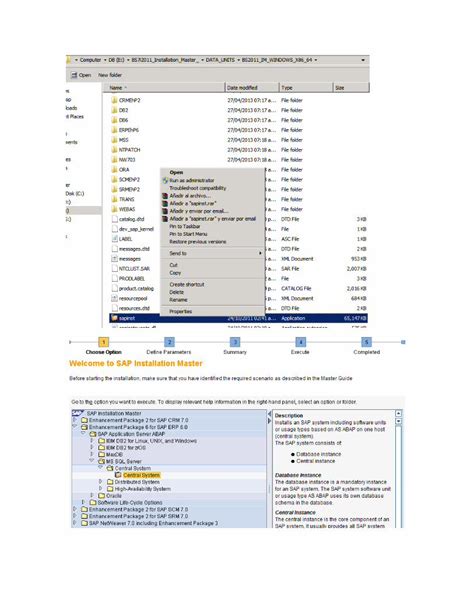Sort files by the Size column header
This screenshot has height=613, width=474.
[x=351, y=88]
